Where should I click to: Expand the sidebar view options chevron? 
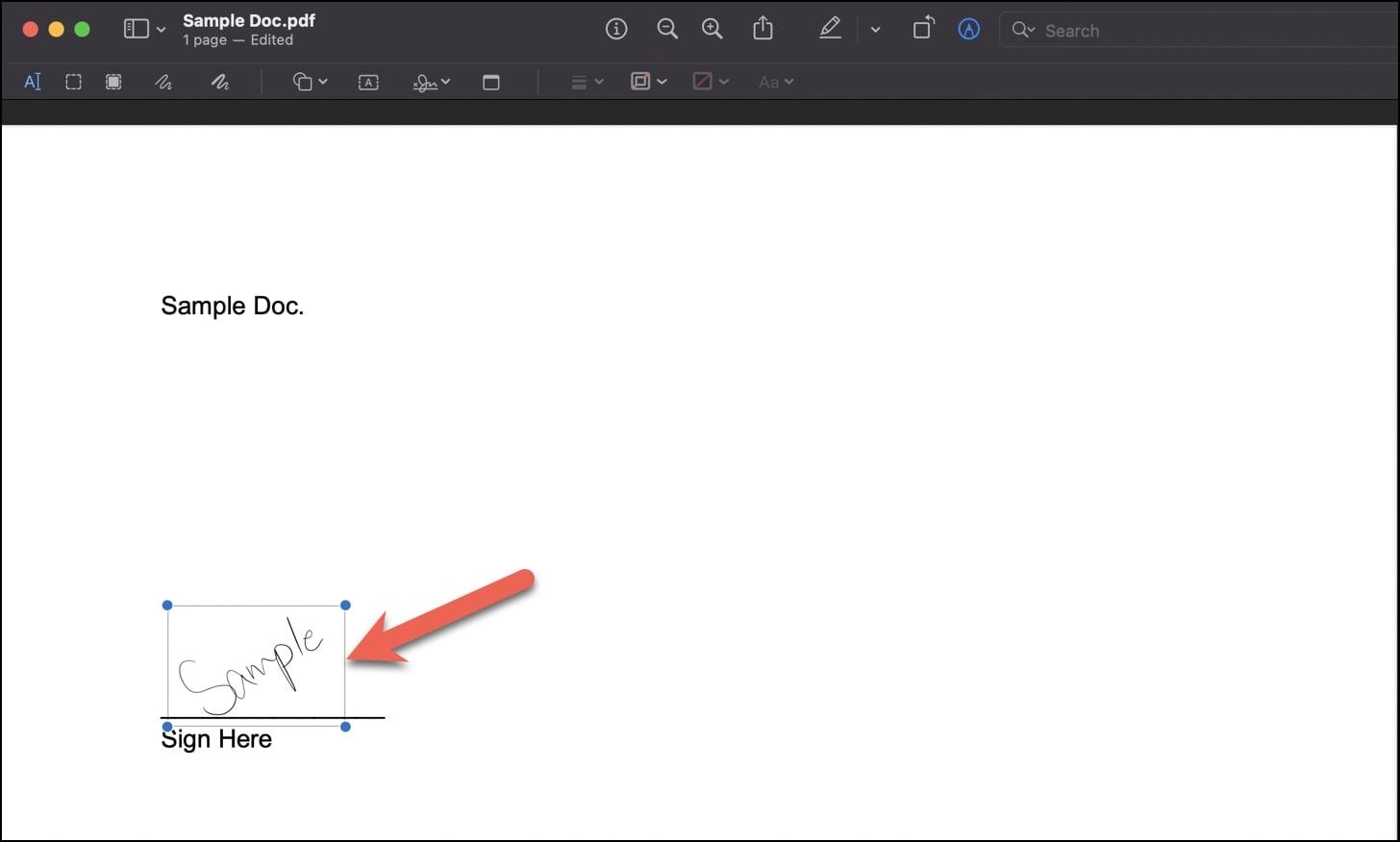161,29
